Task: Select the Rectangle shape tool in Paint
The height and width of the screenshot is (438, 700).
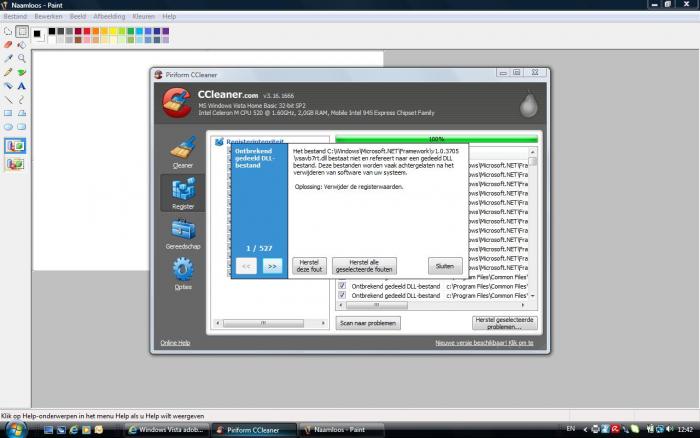Action: click(8, 113)
